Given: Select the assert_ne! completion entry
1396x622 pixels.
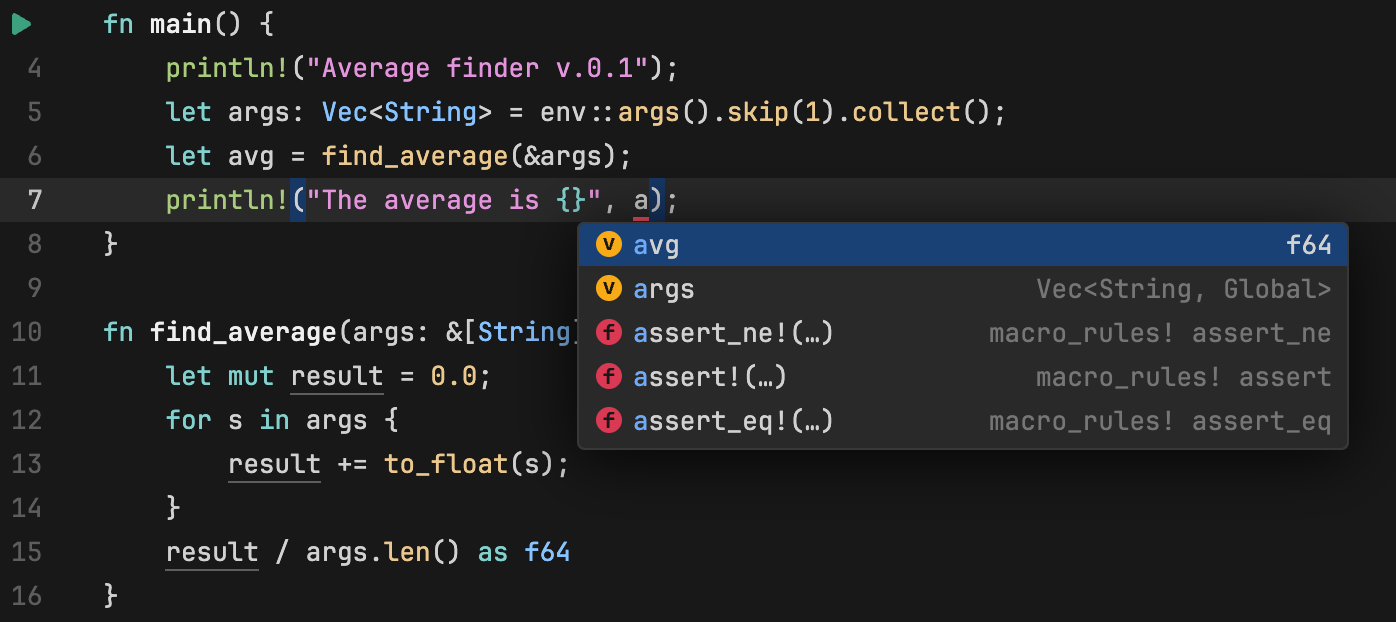Looking at the screenshot, I should pyautogui.click(x=733, y=332).
